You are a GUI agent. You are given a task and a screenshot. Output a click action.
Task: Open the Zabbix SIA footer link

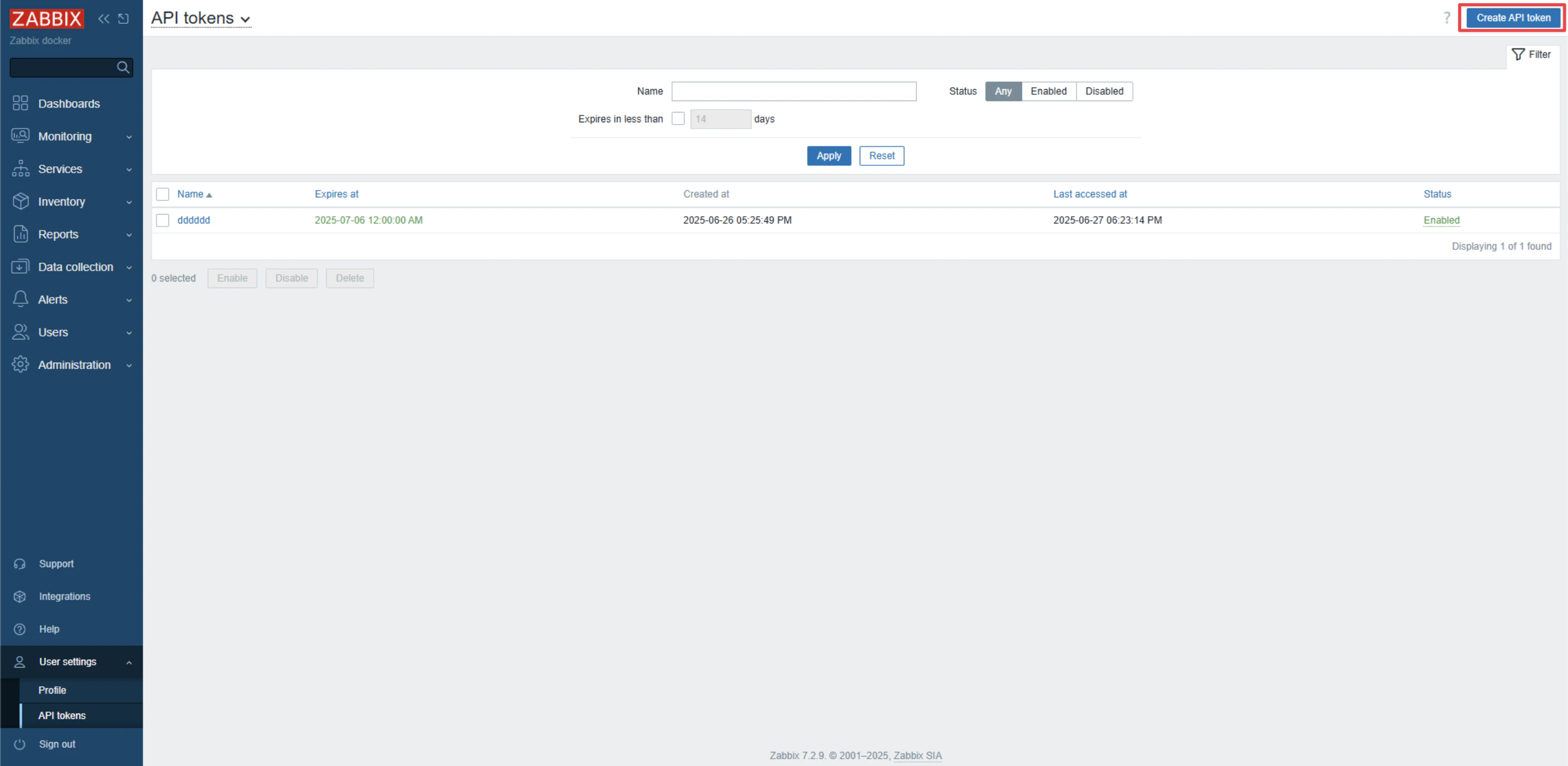pos(917,756)
